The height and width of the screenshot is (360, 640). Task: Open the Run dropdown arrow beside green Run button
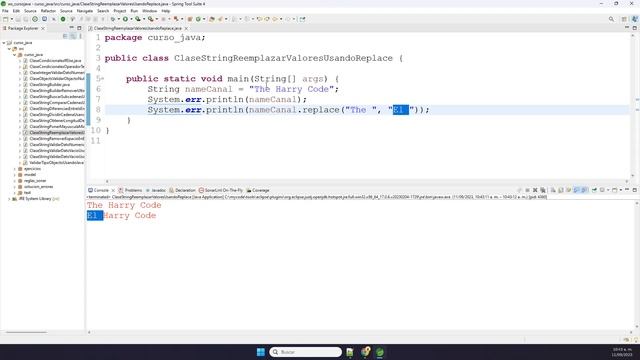click(131, 19)
